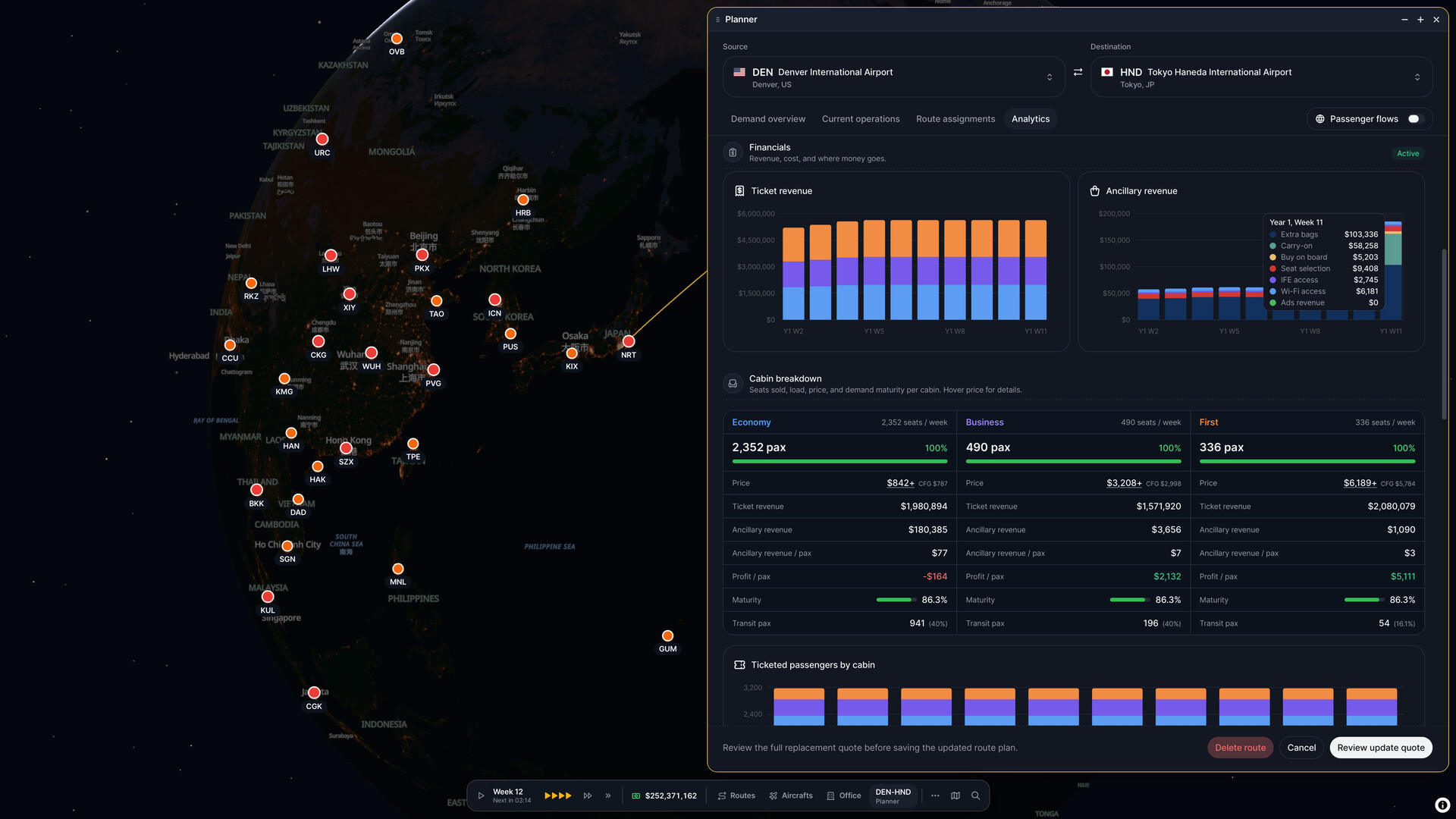Click the First cabin header

(1208, 422)
